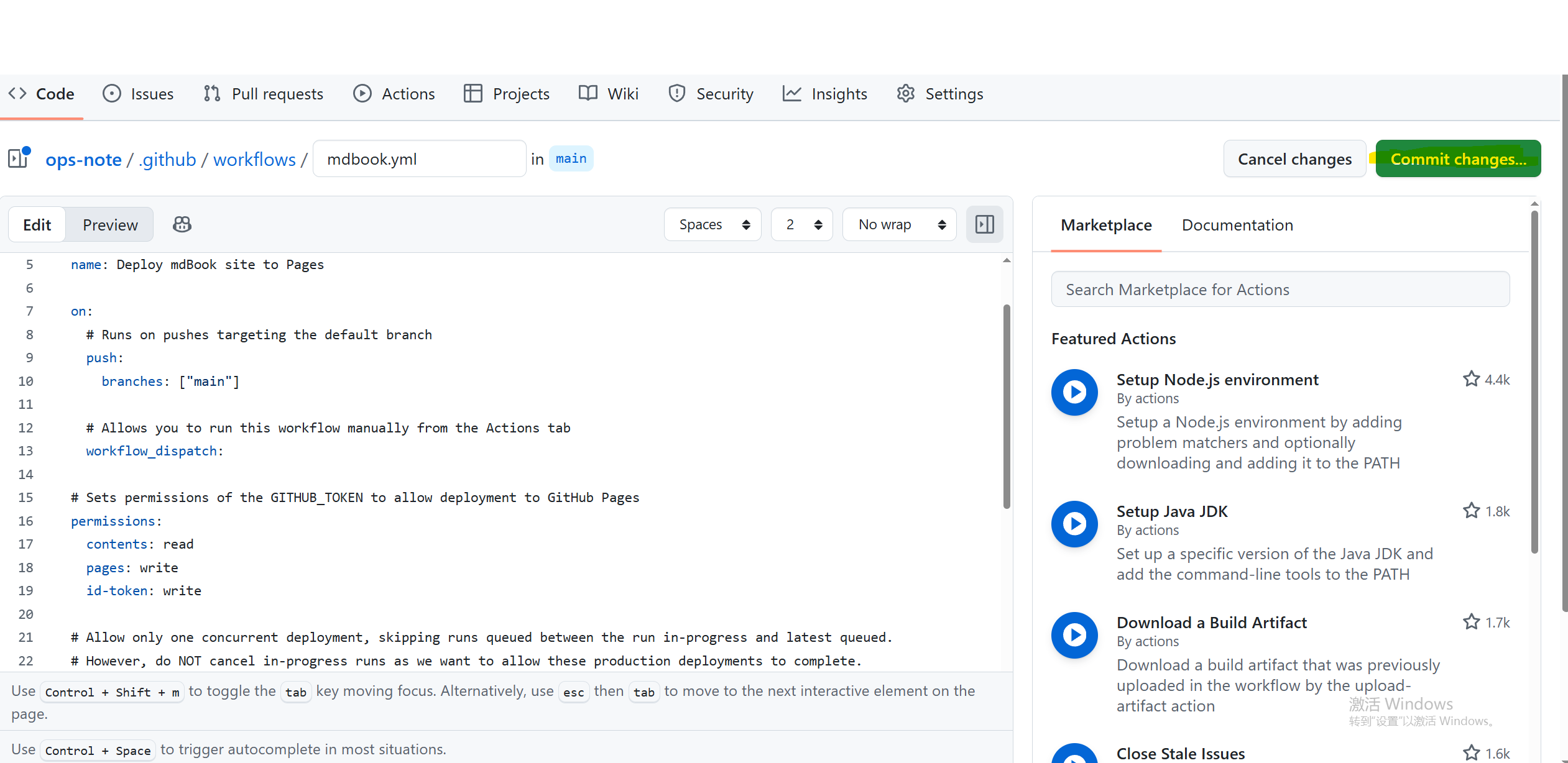The height and width of the screenshot is (763, 1568).
Task: Click the 'pages: write' line in editor
Action: point(132,568)
